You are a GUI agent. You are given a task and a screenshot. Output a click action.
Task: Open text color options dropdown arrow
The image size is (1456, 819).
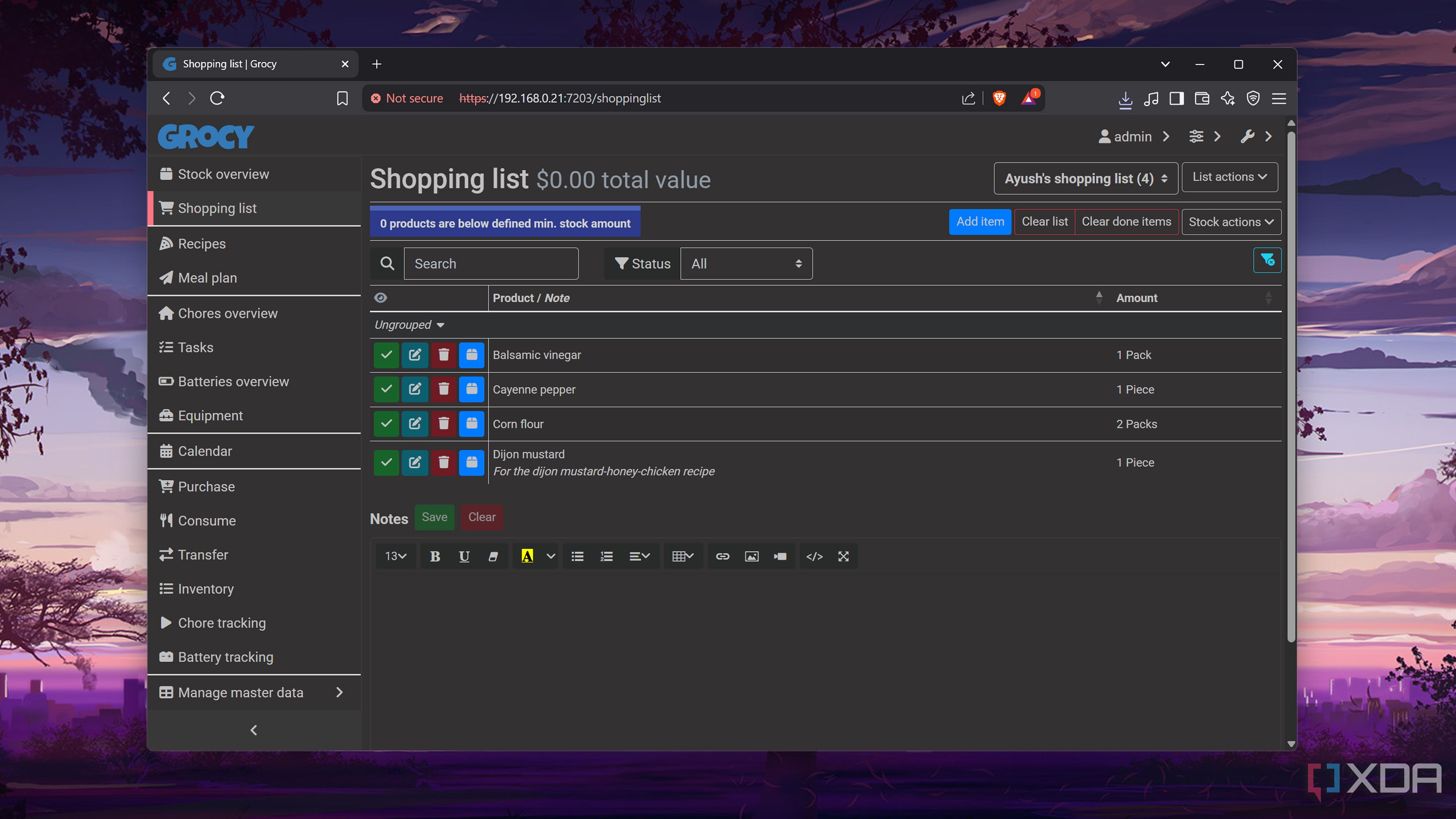point(551,557)
